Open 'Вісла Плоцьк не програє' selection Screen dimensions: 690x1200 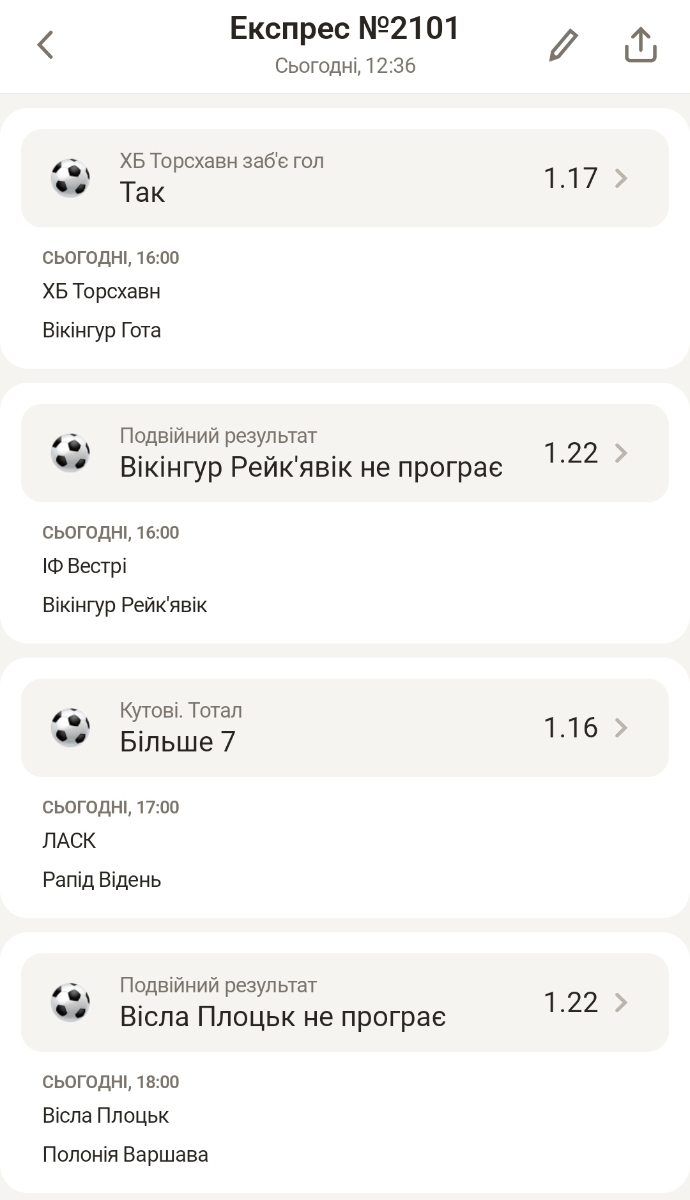(x=283, y=1017)
